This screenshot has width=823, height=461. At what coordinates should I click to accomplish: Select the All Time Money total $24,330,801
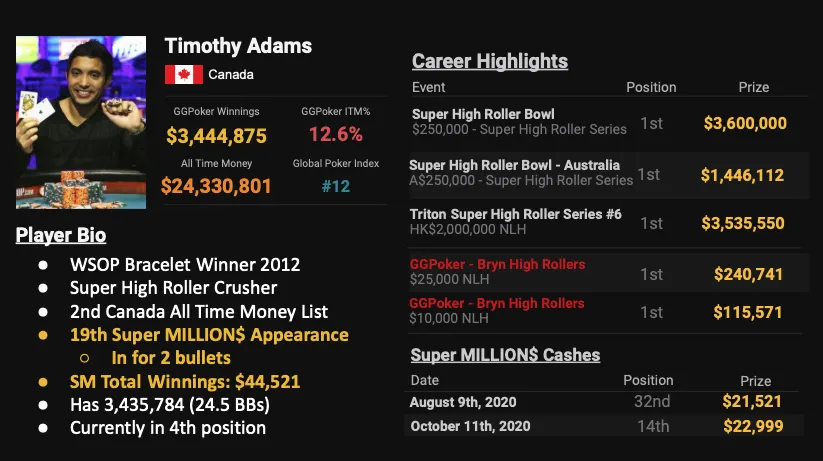[216, 186]
